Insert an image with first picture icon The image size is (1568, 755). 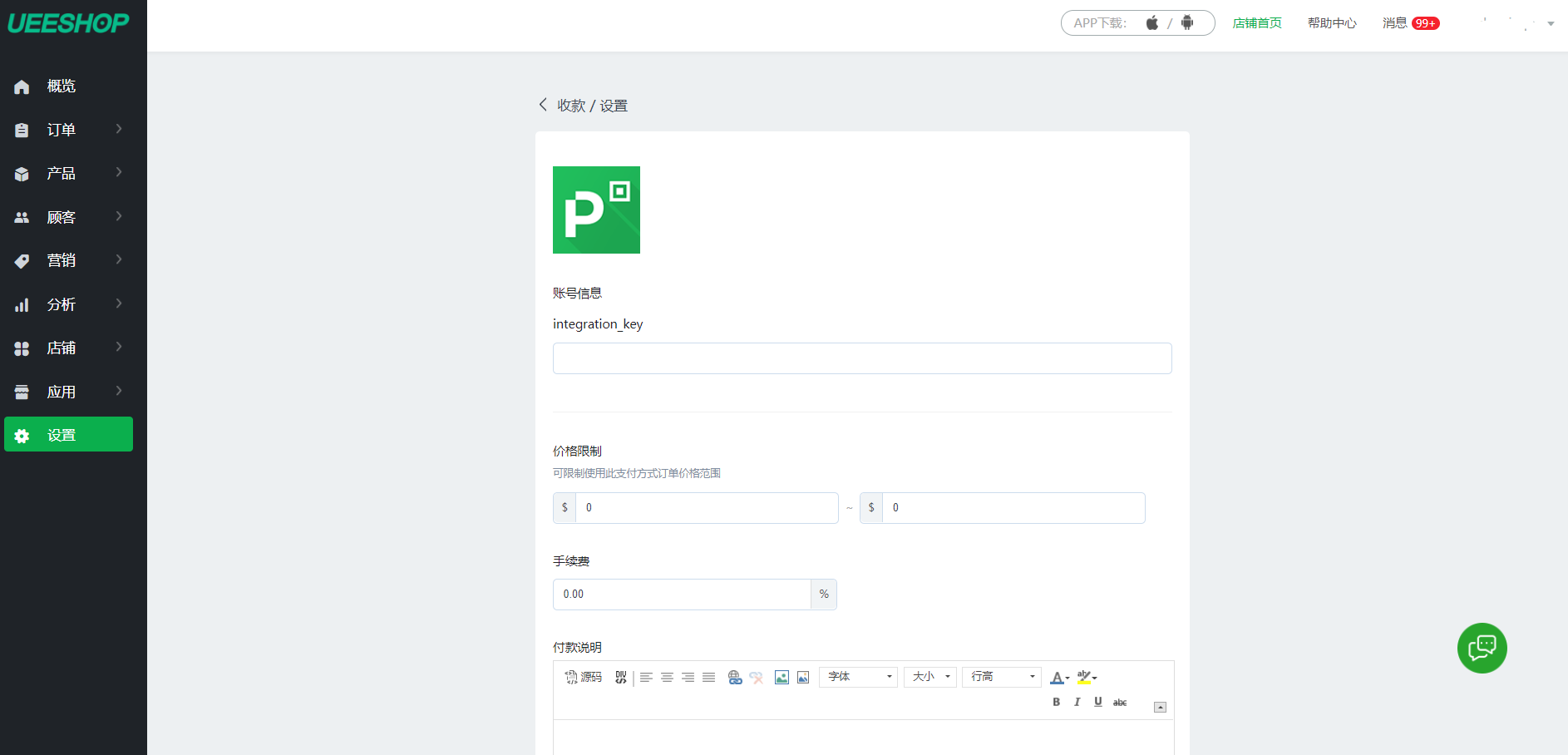pos(782,677)
